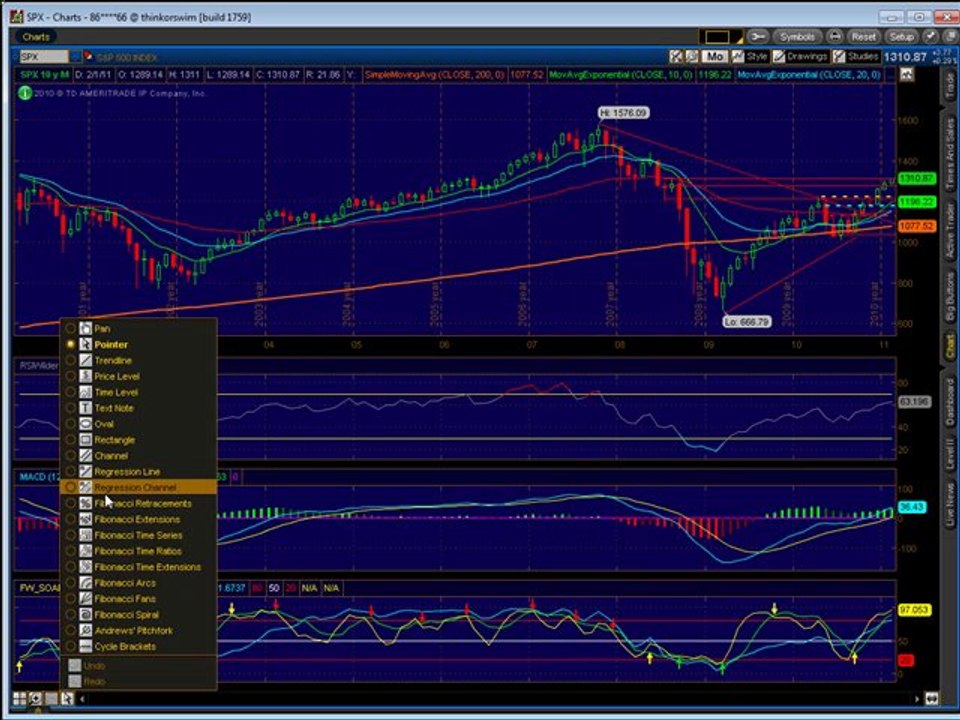Click the grid layout icon at bottom left
The image size is (960, 720).
pyautogui.click(x=20, y=699)
